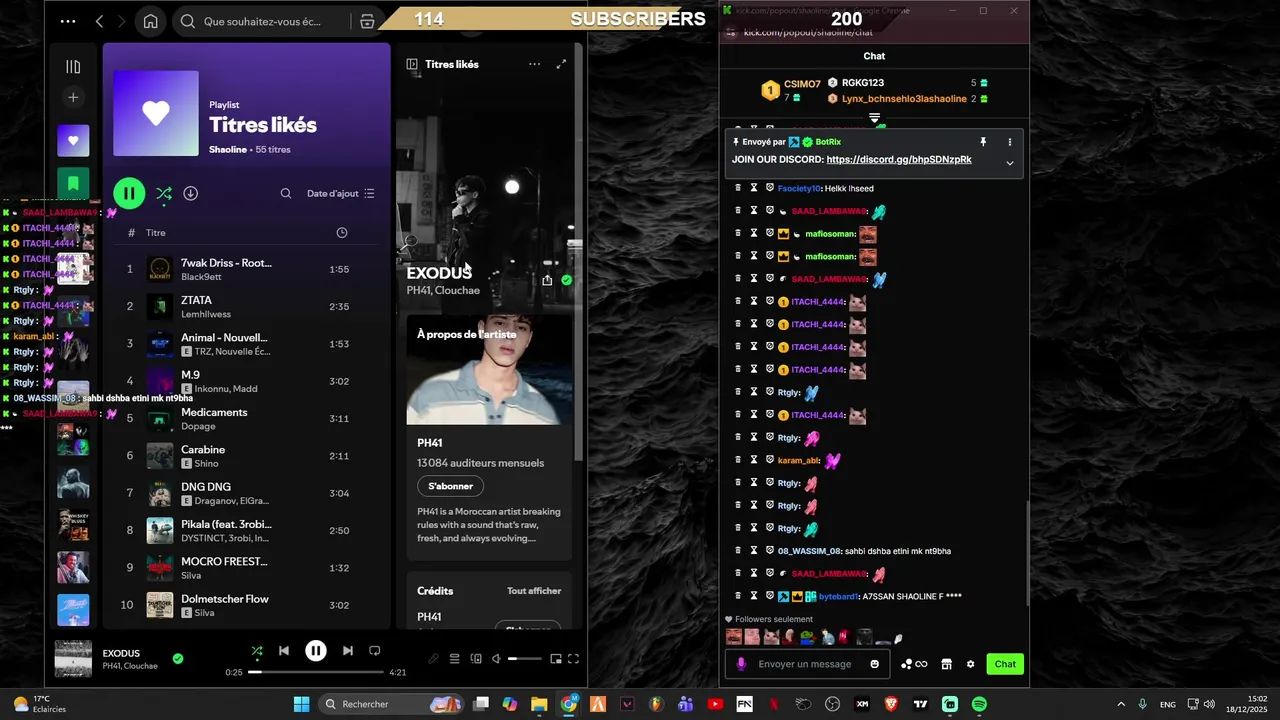This screenshot has height=720, width=1280.
Task: Click Tout afficher in Crédits
Action: 534,591
